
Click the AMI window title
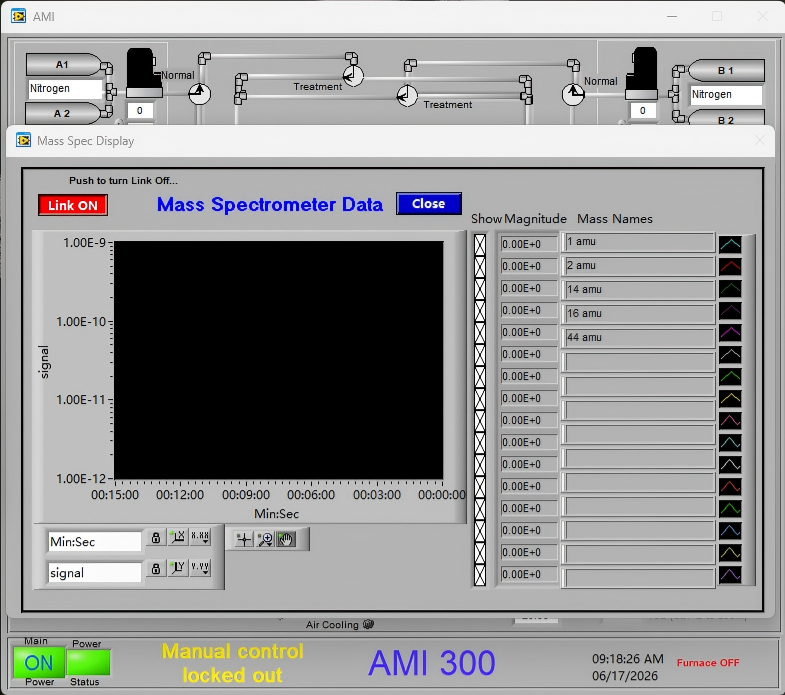[44, 17]
